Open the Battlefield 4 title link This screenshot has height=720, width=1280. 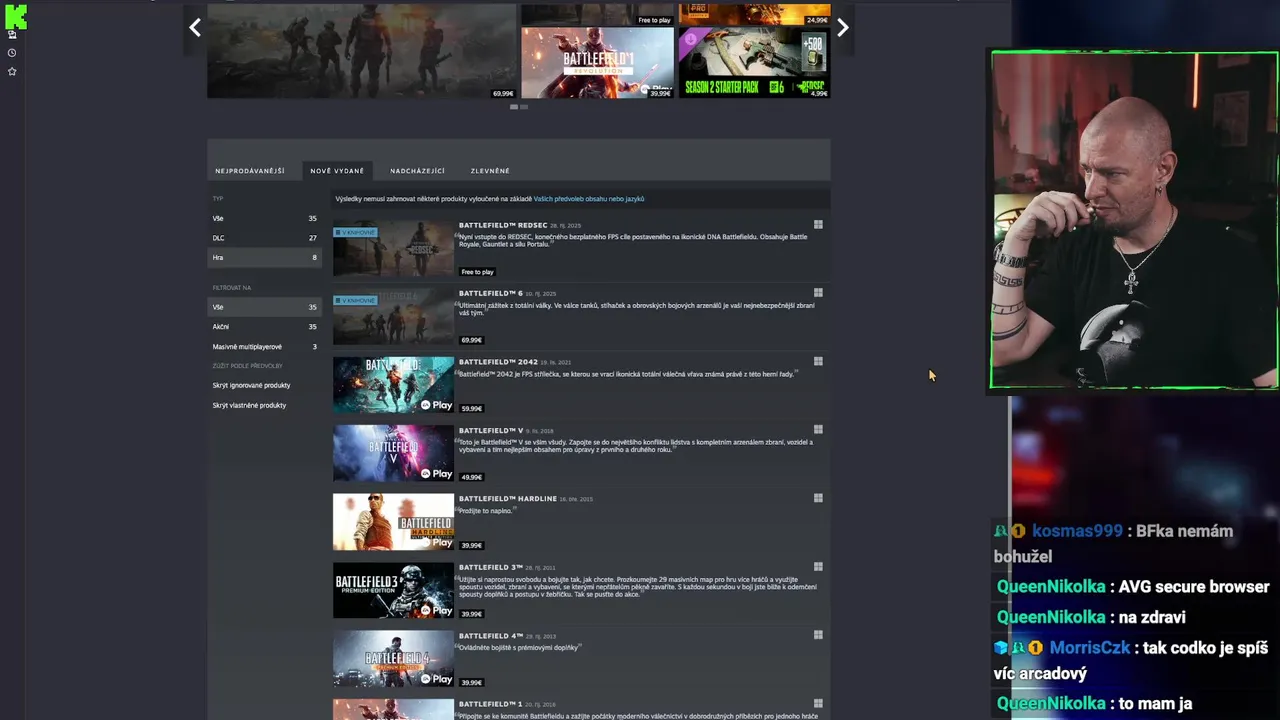pos(491,635)
